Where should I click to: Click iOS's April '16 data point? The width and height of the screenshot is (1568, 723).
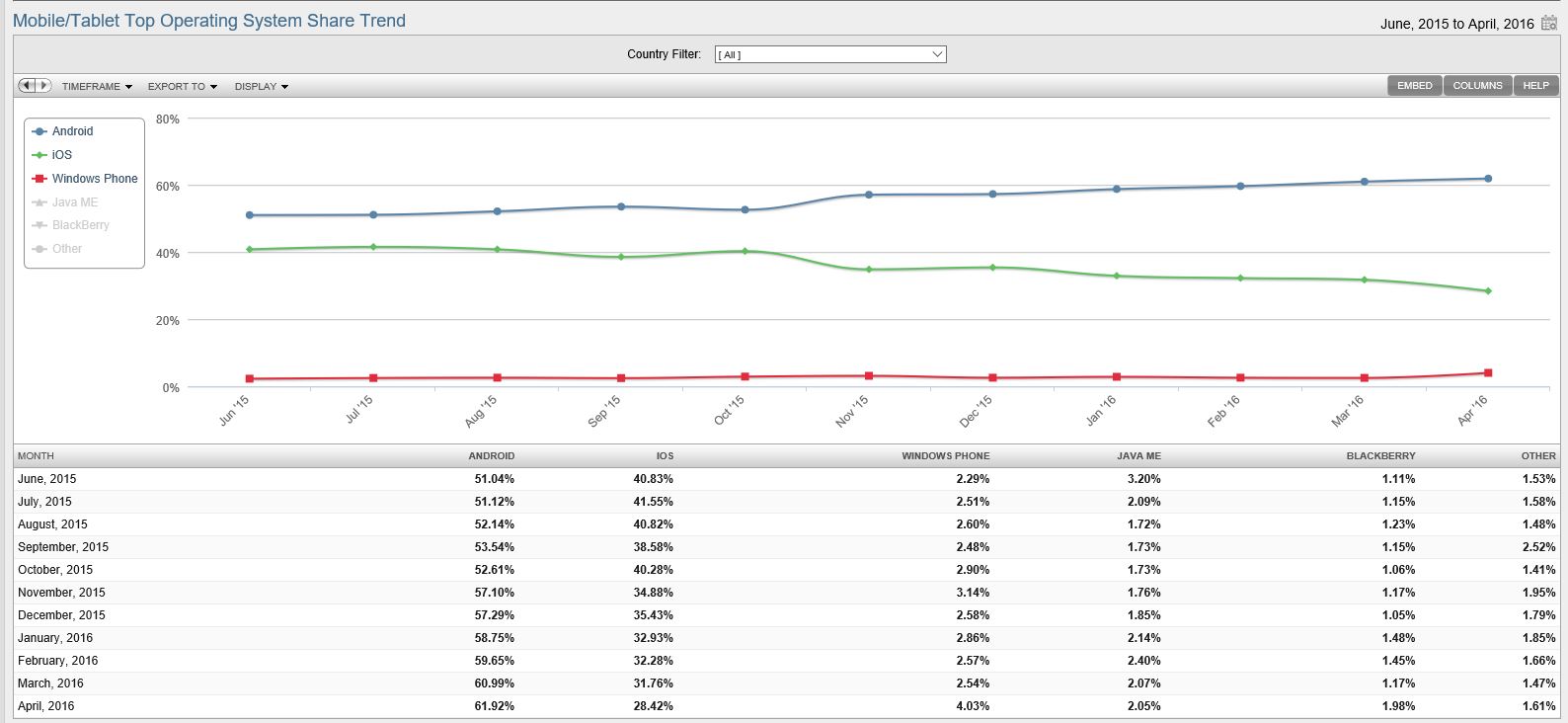[x=1488, y=291]
